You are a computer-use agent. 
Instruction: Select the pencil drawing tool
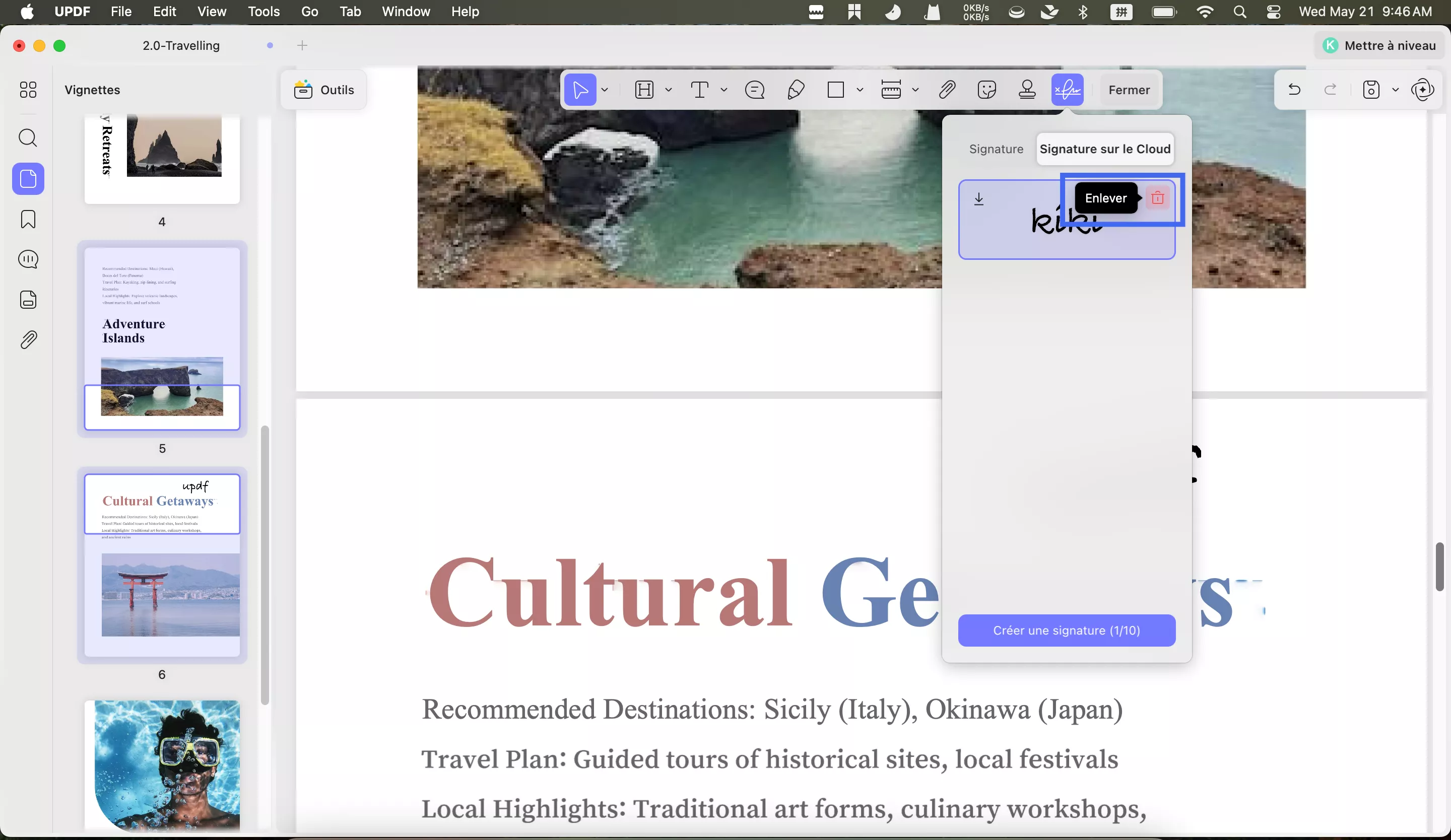[x=795, y=90]
